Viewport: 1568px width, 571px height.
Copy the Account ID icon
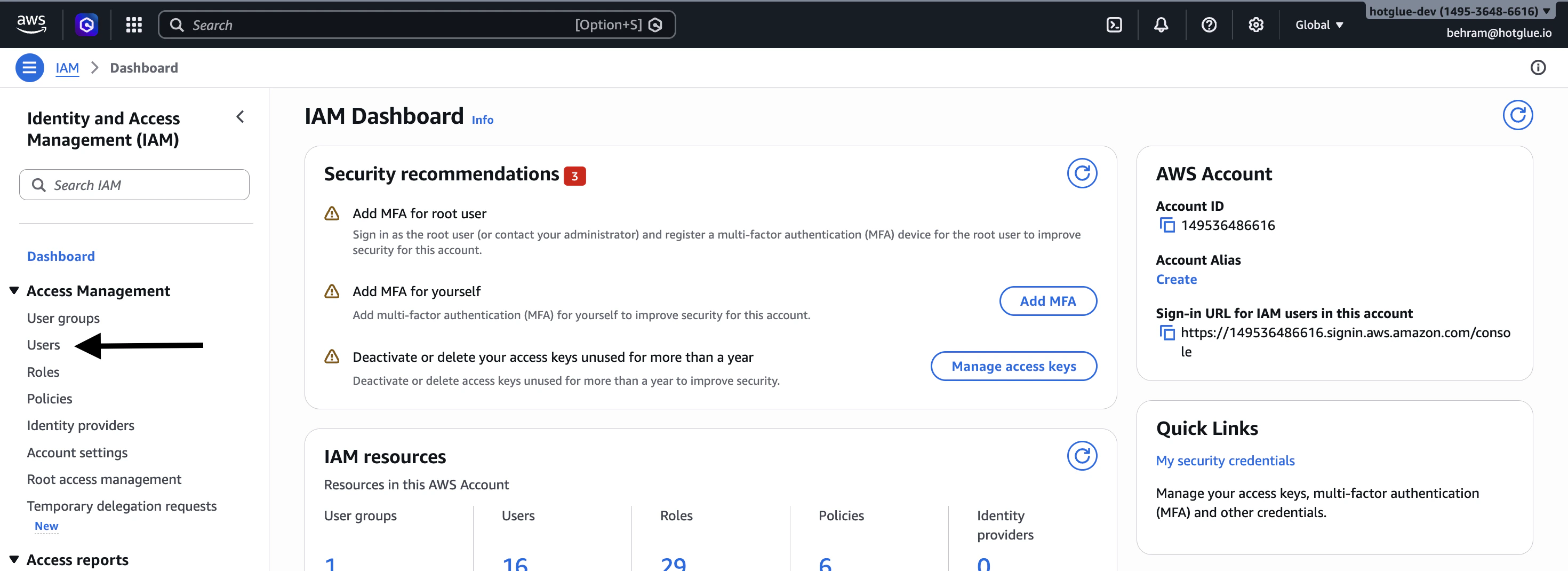(1167, 225)
